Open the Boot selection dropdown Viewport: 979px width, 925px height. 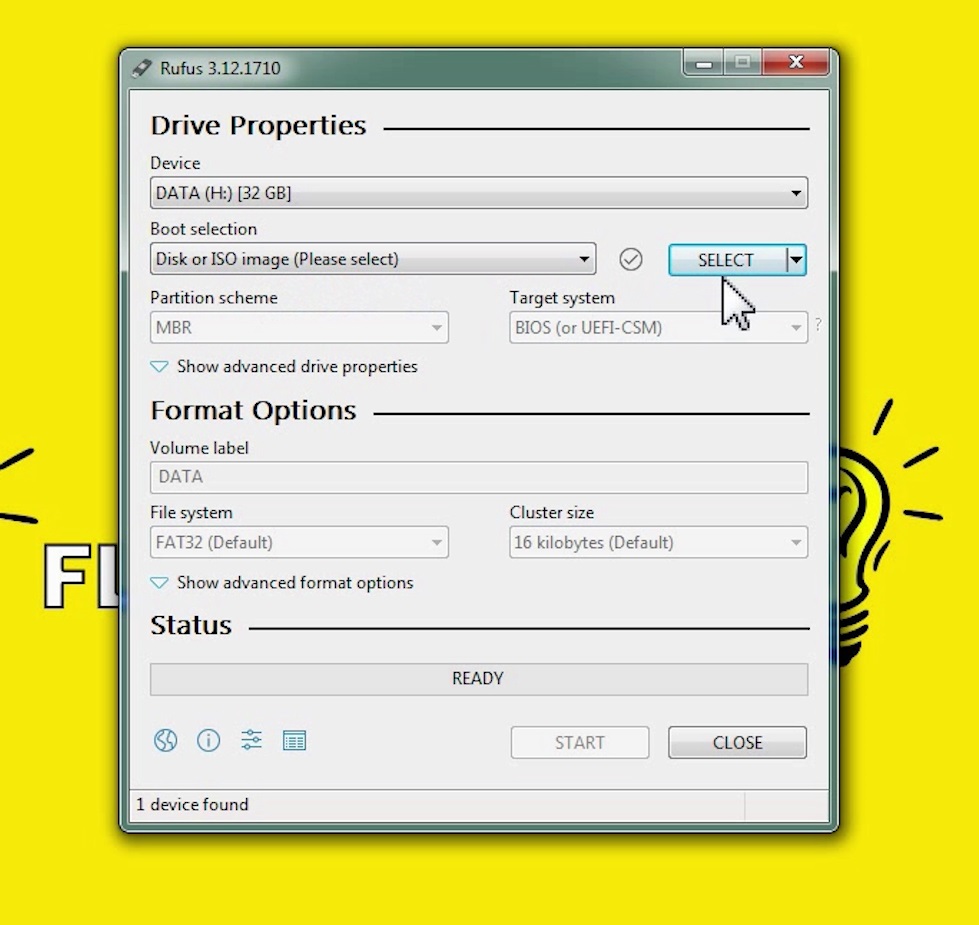point(373,259)
